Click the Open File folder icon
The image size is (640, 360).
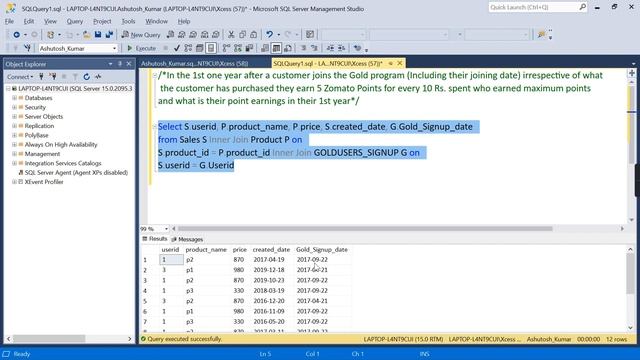coord(87,35)
